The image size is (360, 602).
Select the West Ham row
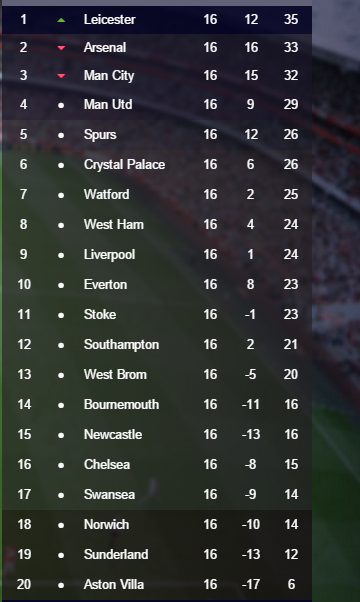(157, 224)
